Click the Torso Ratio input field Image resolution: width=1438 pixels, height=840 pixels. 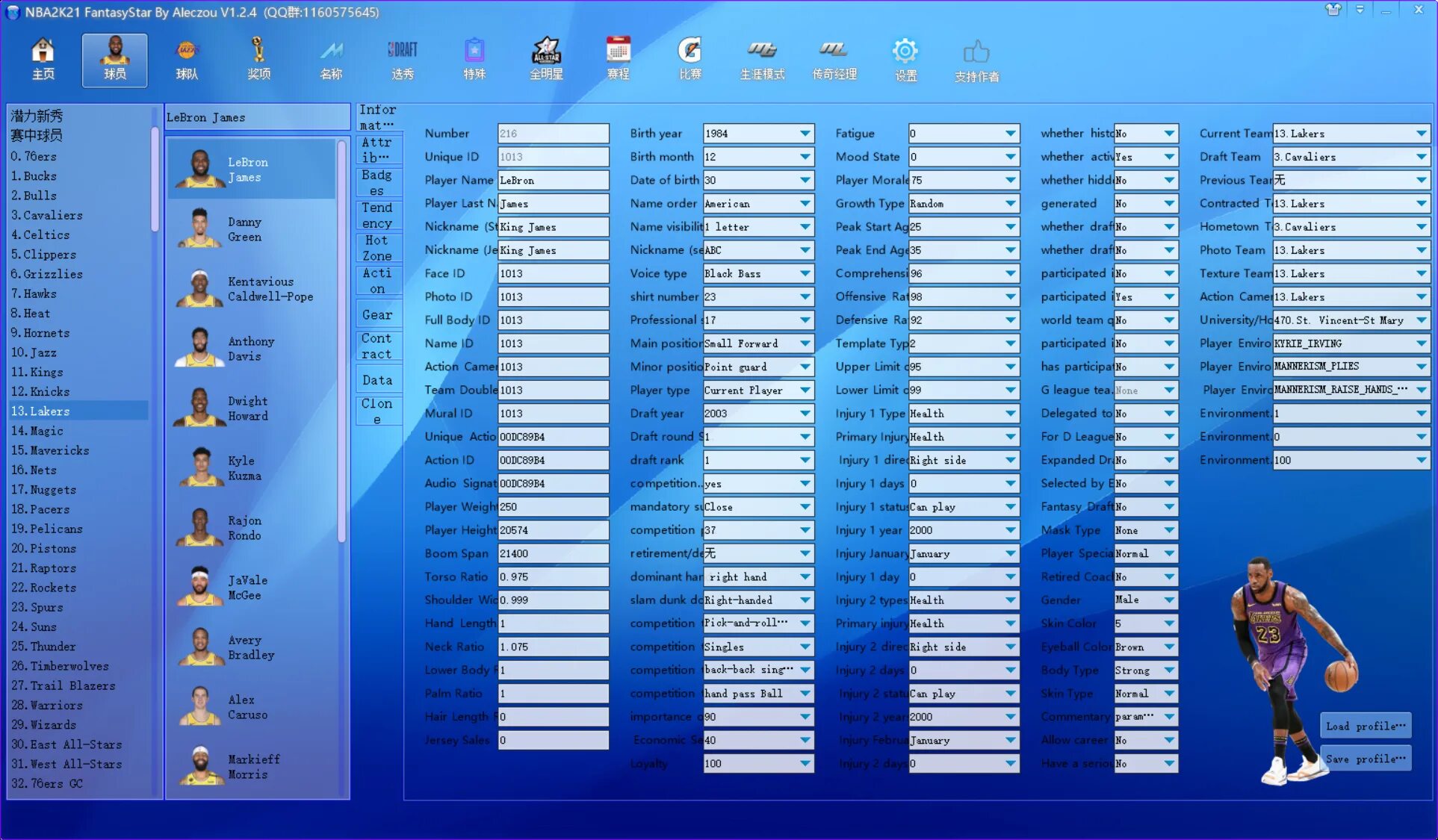coord(554,576)
